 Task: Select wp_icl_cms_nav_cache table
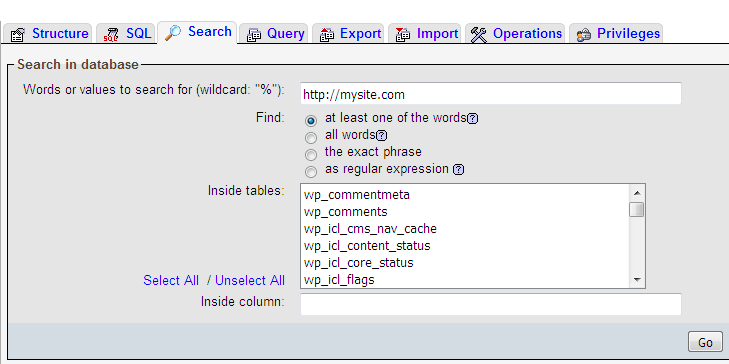[465, 229]
